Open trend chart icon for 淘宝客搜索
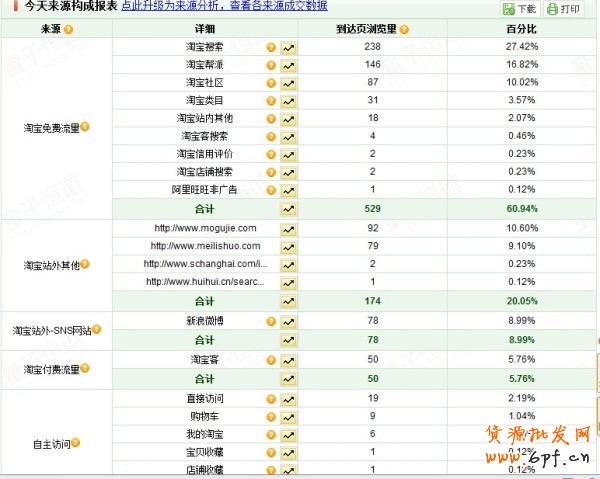This screenshot has width=600, height=479. coord(289,137)
